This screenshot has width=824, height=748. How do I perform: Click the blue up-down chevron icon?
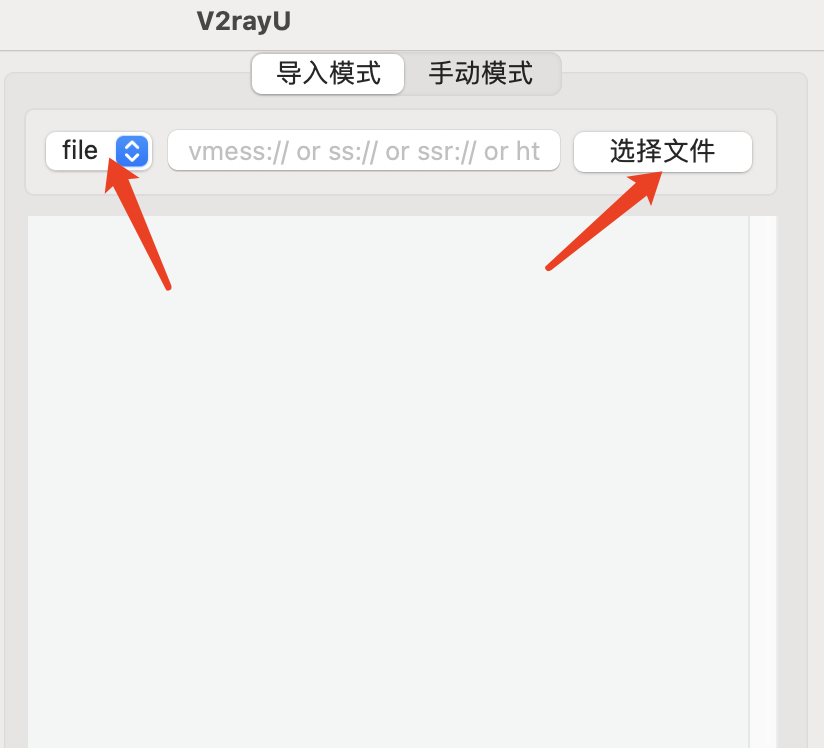click(131, 151)
